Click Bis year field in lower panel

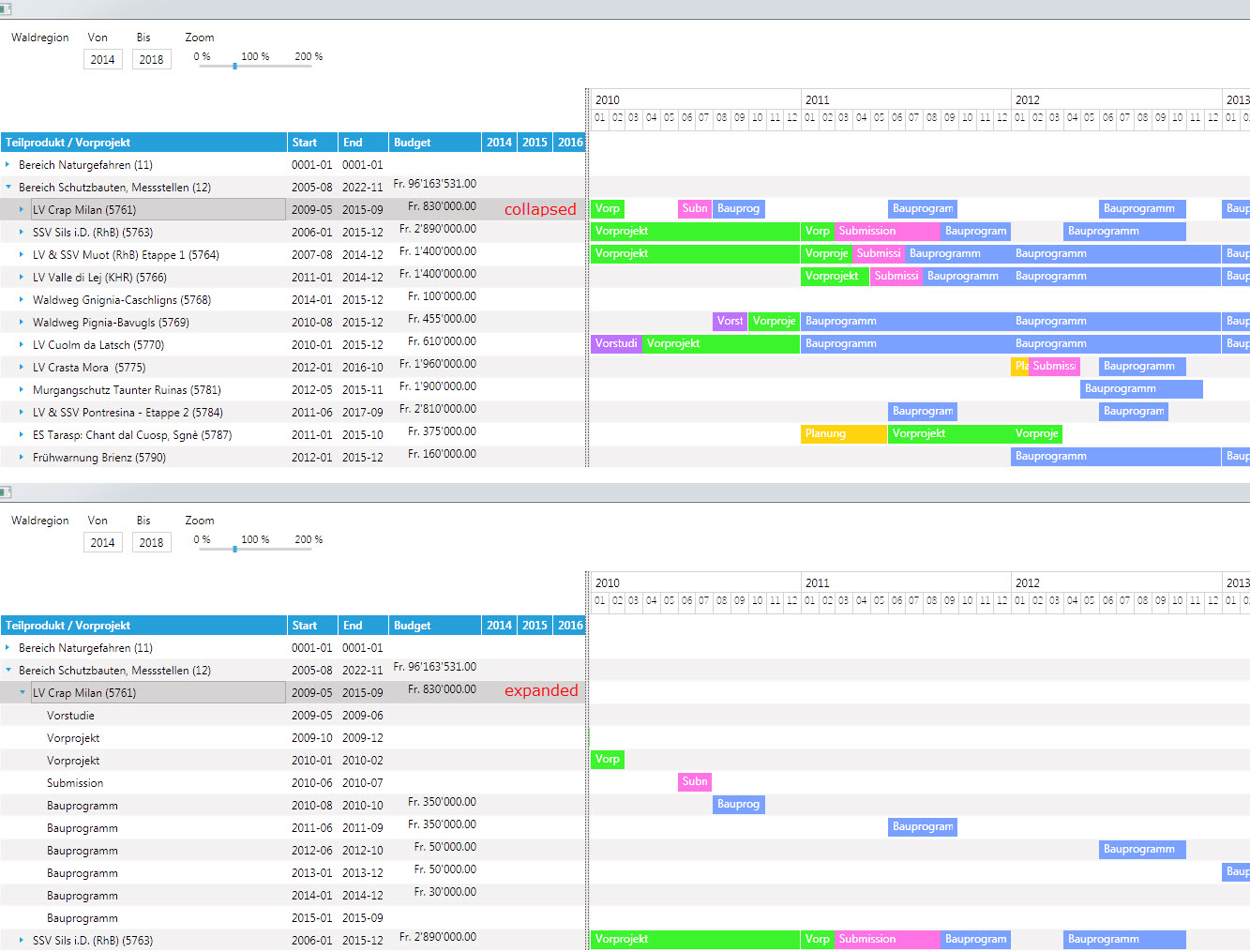tap(152, 542)
